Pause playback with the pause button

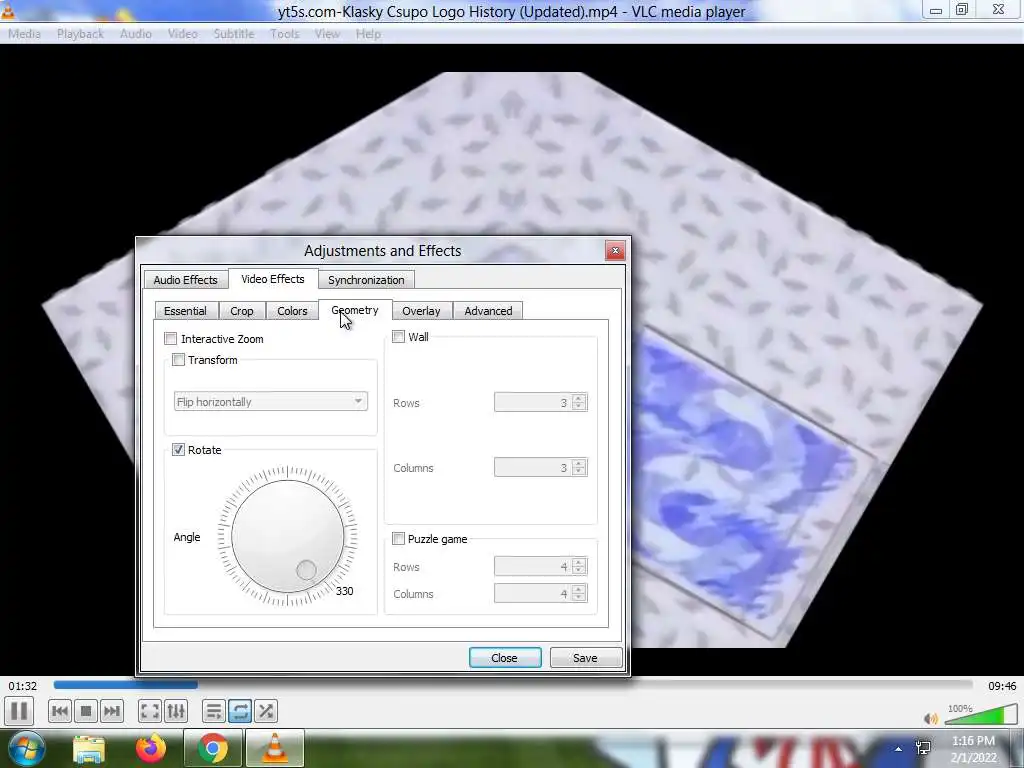(x=20, y=711)
